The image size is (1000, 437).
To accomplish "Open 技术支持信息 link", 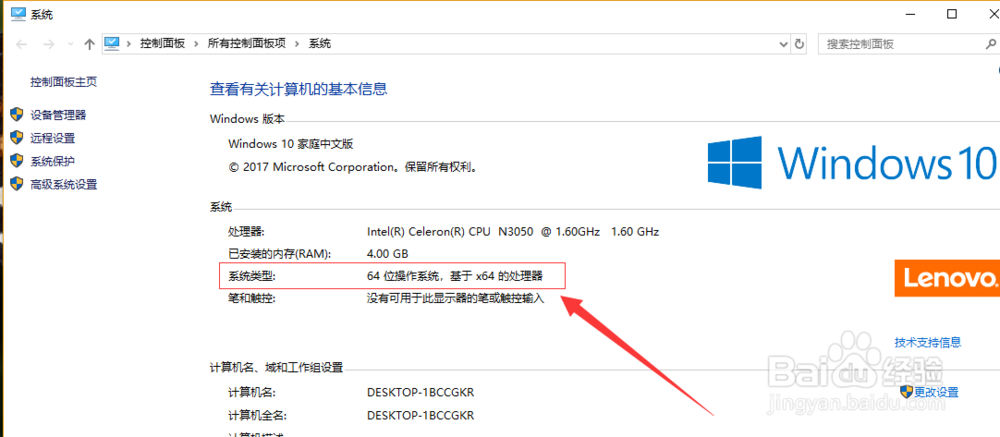I will (927, 343).
